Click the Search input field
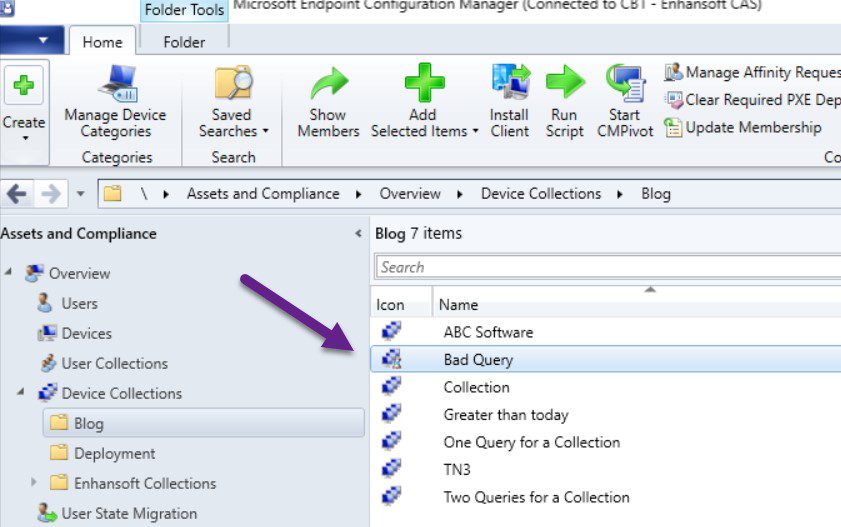Screen dimensions: 841x527 [600, 267]
